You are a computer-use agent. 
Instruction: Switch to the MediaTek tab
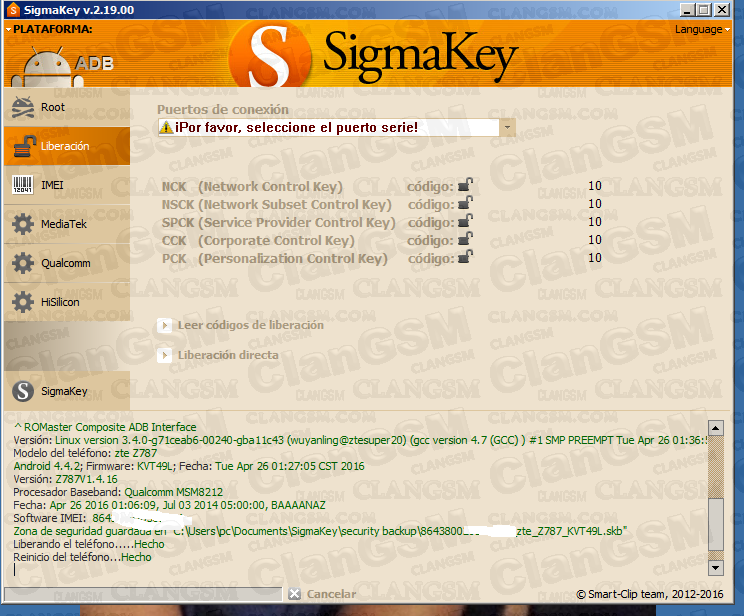tap(67, 224)
